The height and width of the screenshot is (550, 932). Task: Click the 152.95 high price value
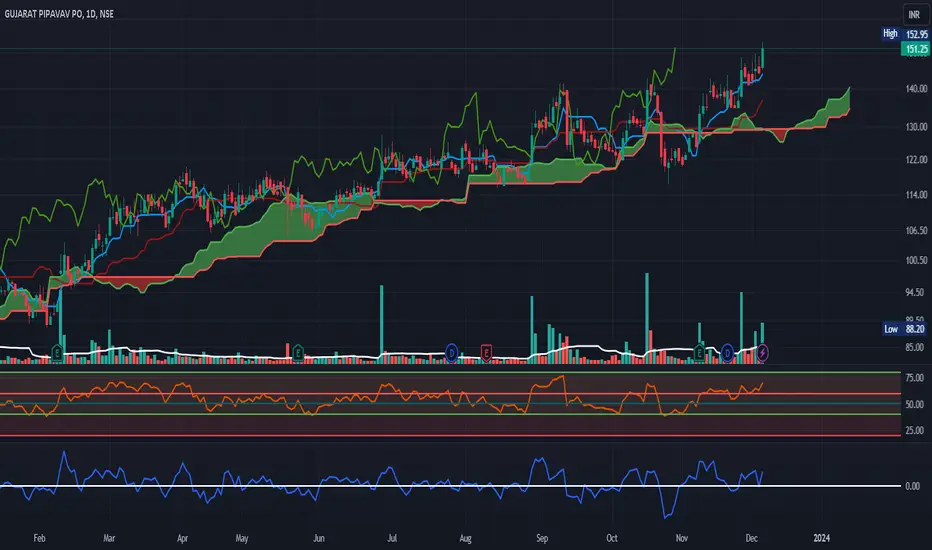[x=916, y=34]
